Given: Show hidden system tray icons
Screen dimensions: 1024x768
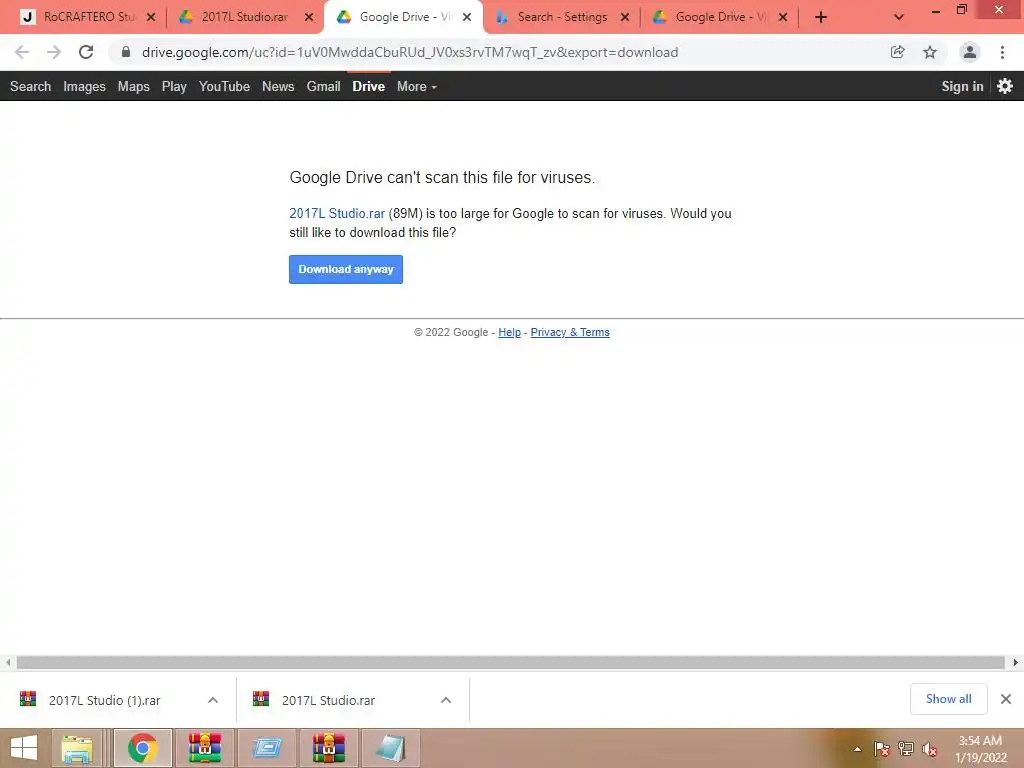Looking at the screenshot, I should click(x=857, y=749).
